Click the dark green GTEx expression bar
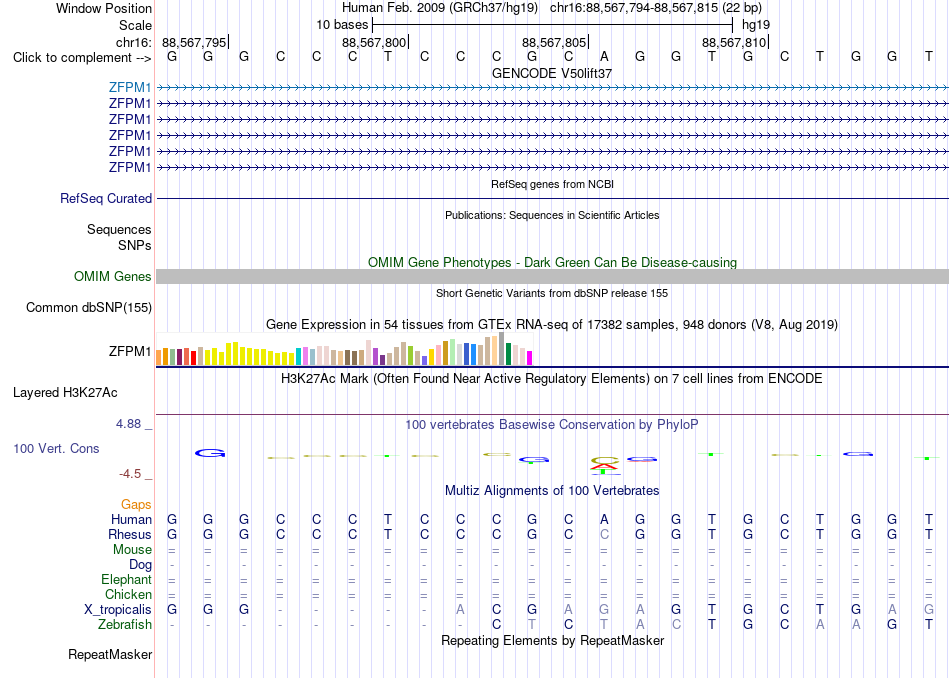 [508, 354]
